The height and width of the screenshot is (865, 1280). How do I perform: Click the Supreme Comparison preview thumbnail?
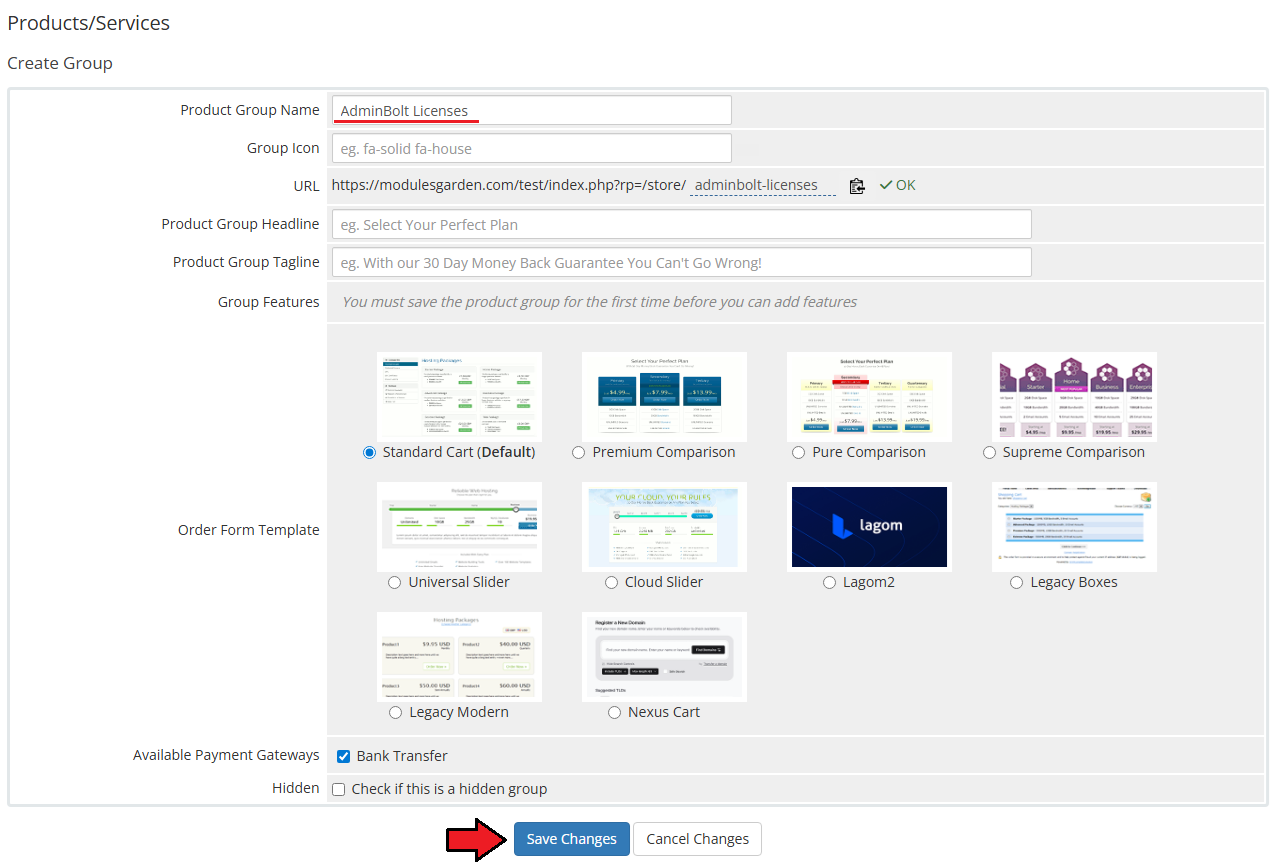tap(1075, 397)
